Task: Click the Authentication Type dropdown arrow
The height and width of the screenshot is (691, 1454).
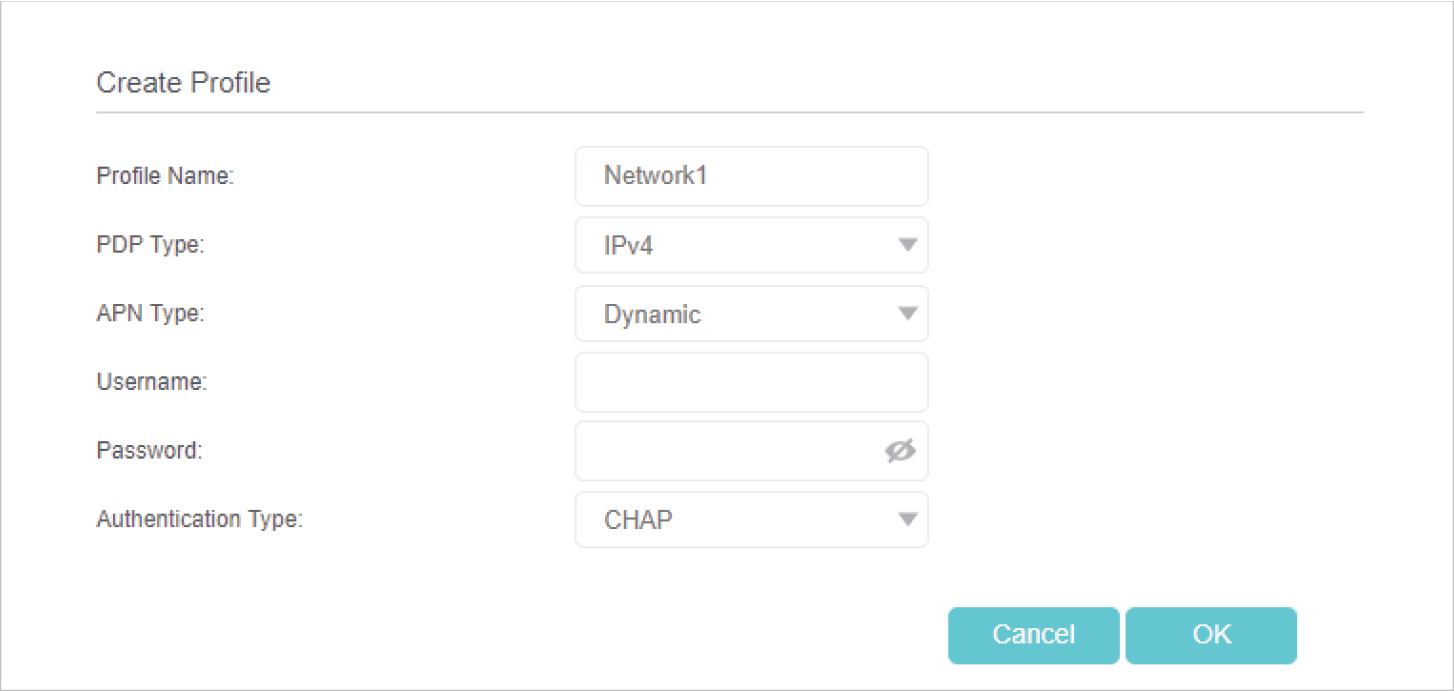Action: pos(907,519)
